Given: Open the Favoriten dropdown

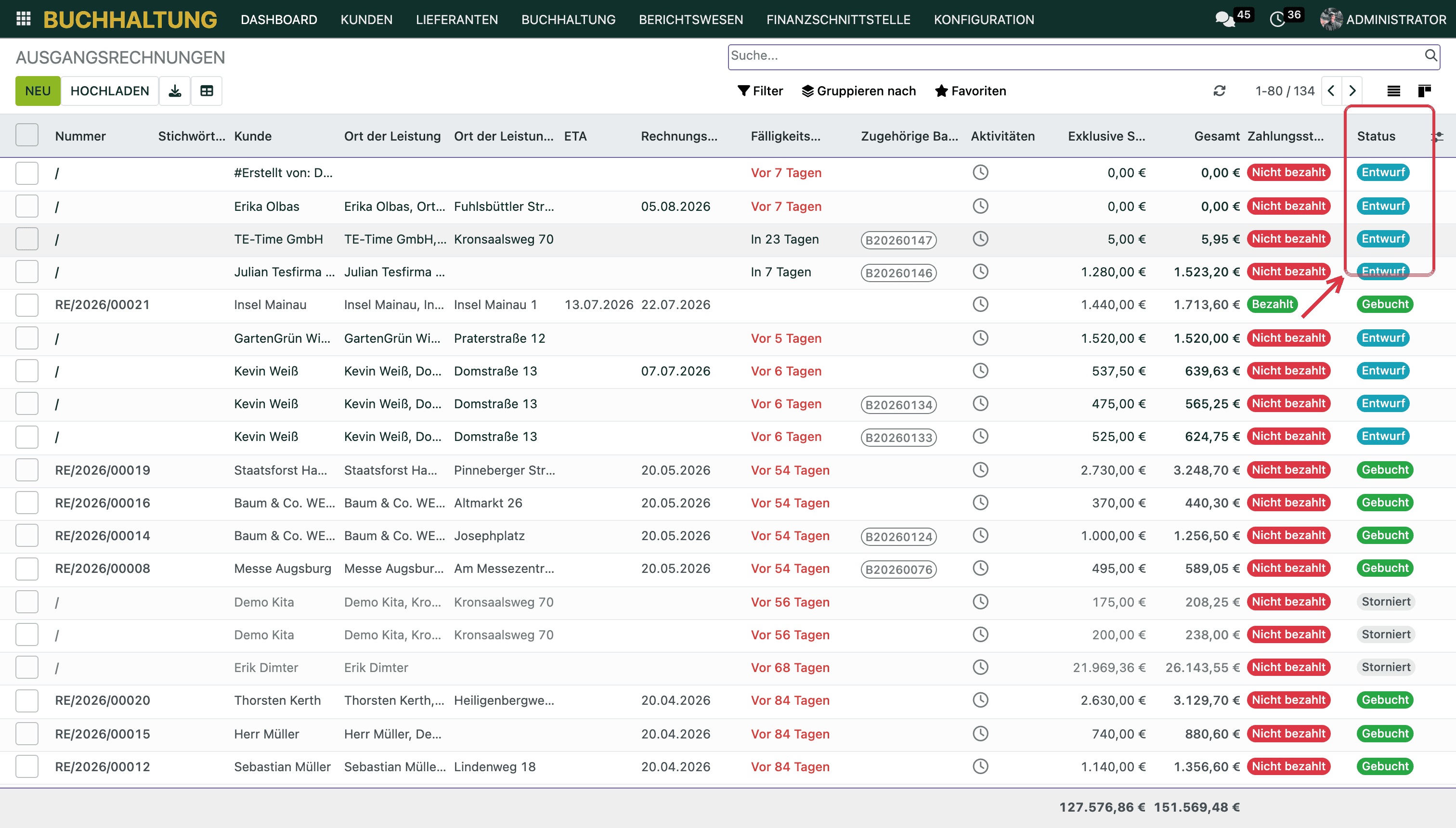Looking at the screenshot, I should point(970,91).
